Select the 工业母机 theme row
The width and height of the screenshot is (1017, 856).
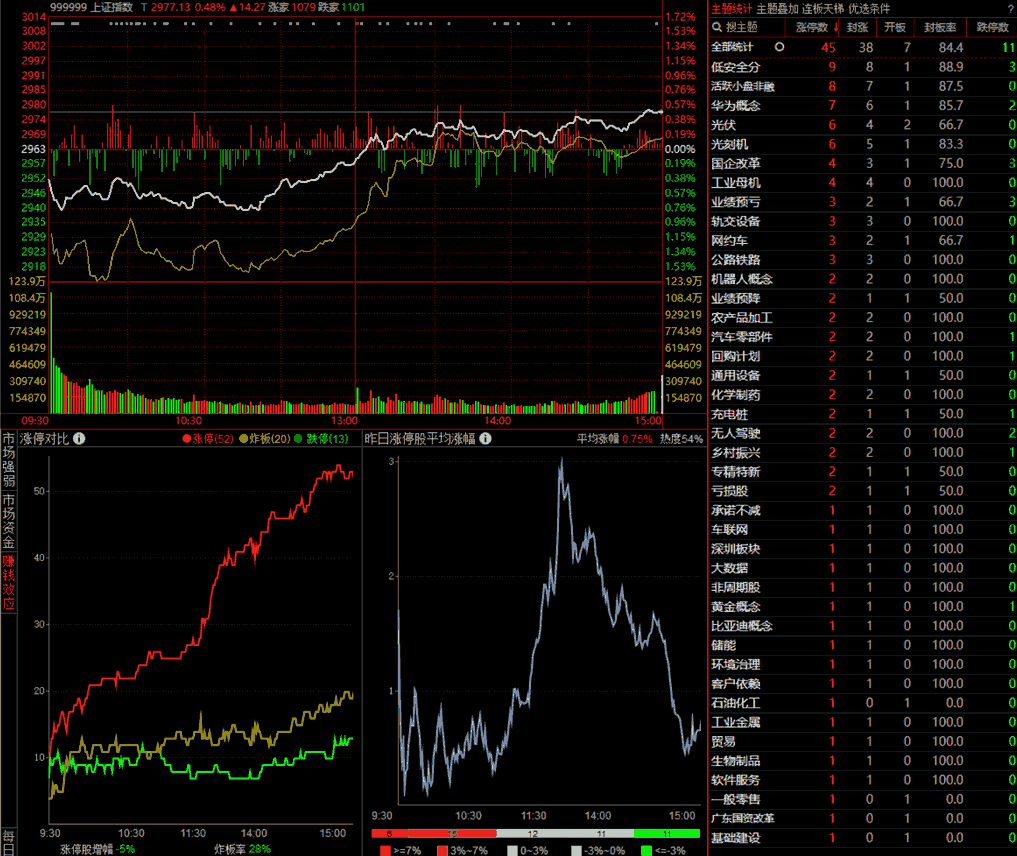point(863,182)
